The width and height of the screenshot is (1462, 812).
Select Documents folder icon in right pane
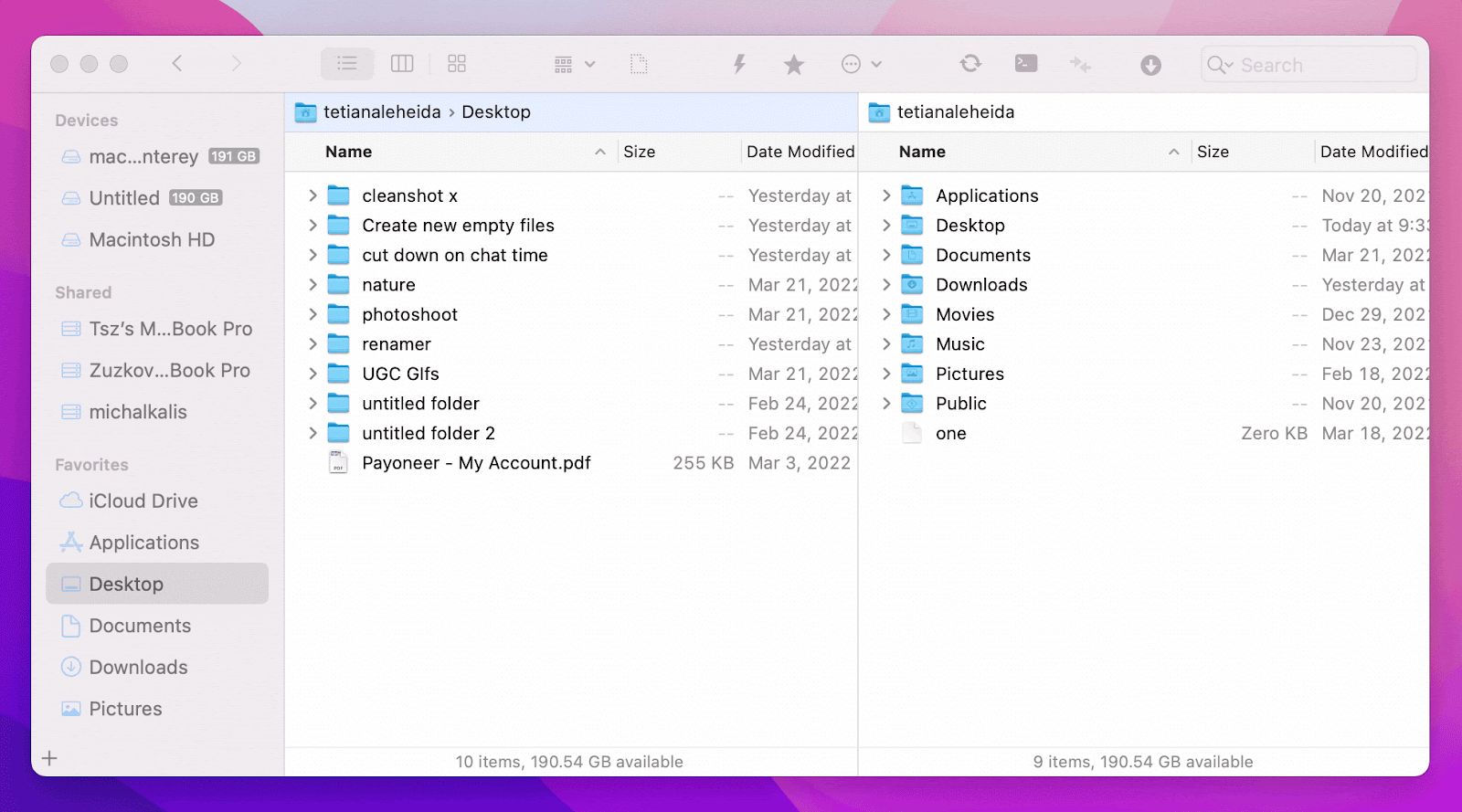[x=912, y=255]
